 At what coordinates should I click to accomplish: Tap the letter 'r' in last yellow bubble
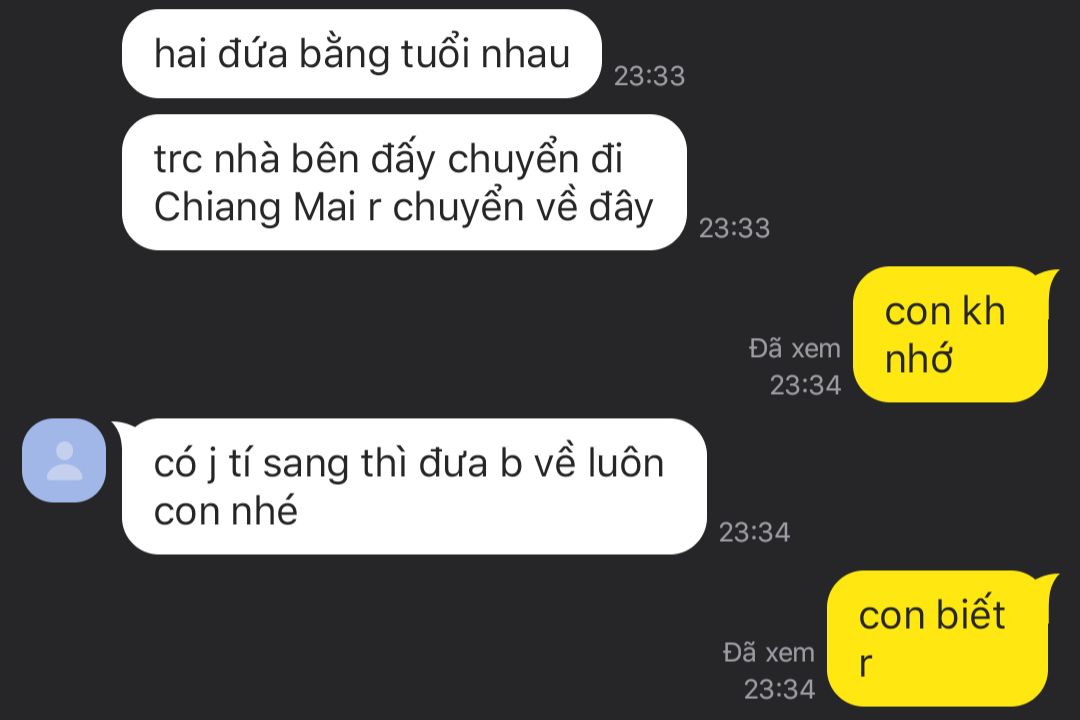coord(866,664)
